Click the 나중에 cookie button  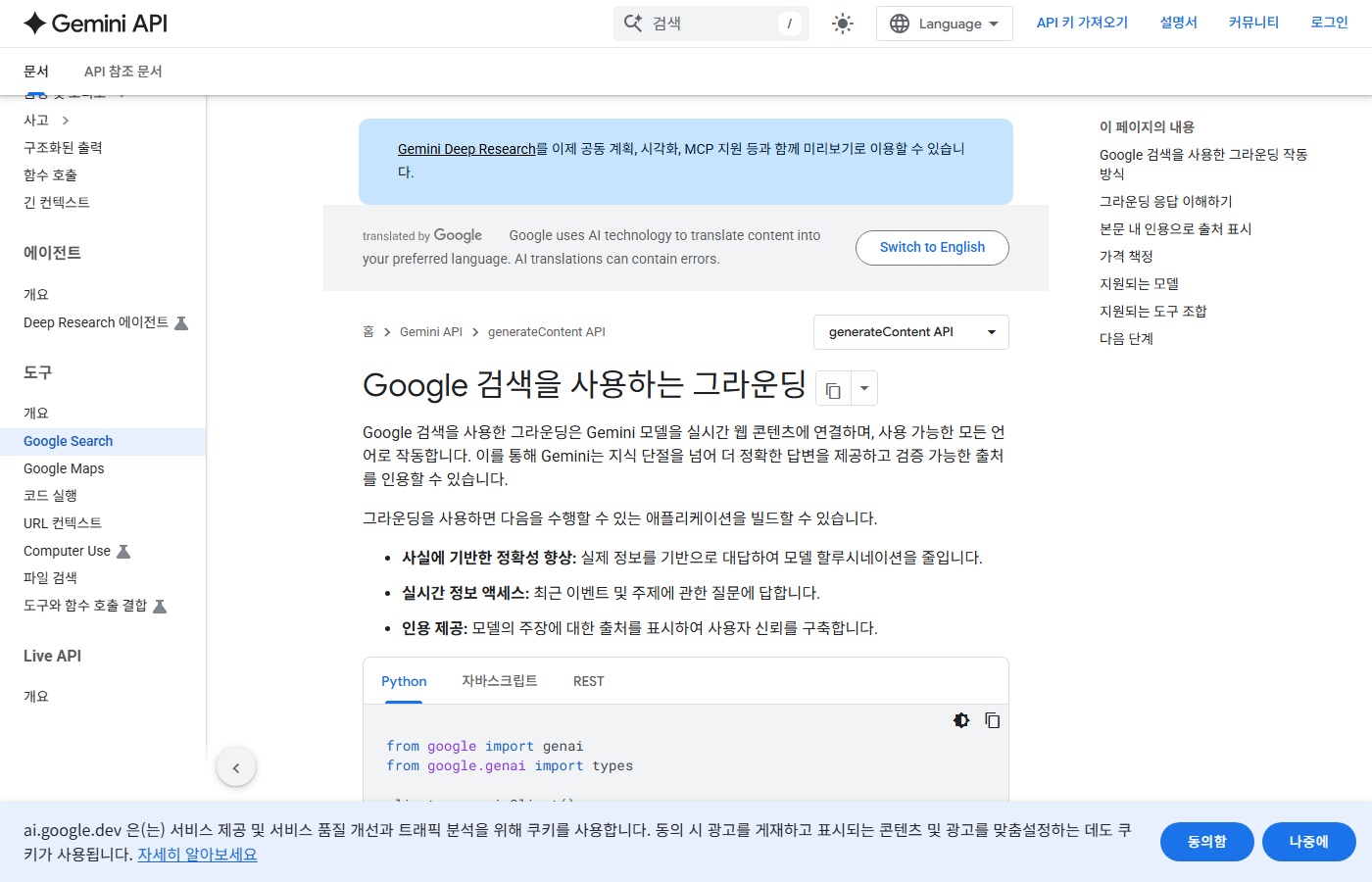(x=1309, y=842)
